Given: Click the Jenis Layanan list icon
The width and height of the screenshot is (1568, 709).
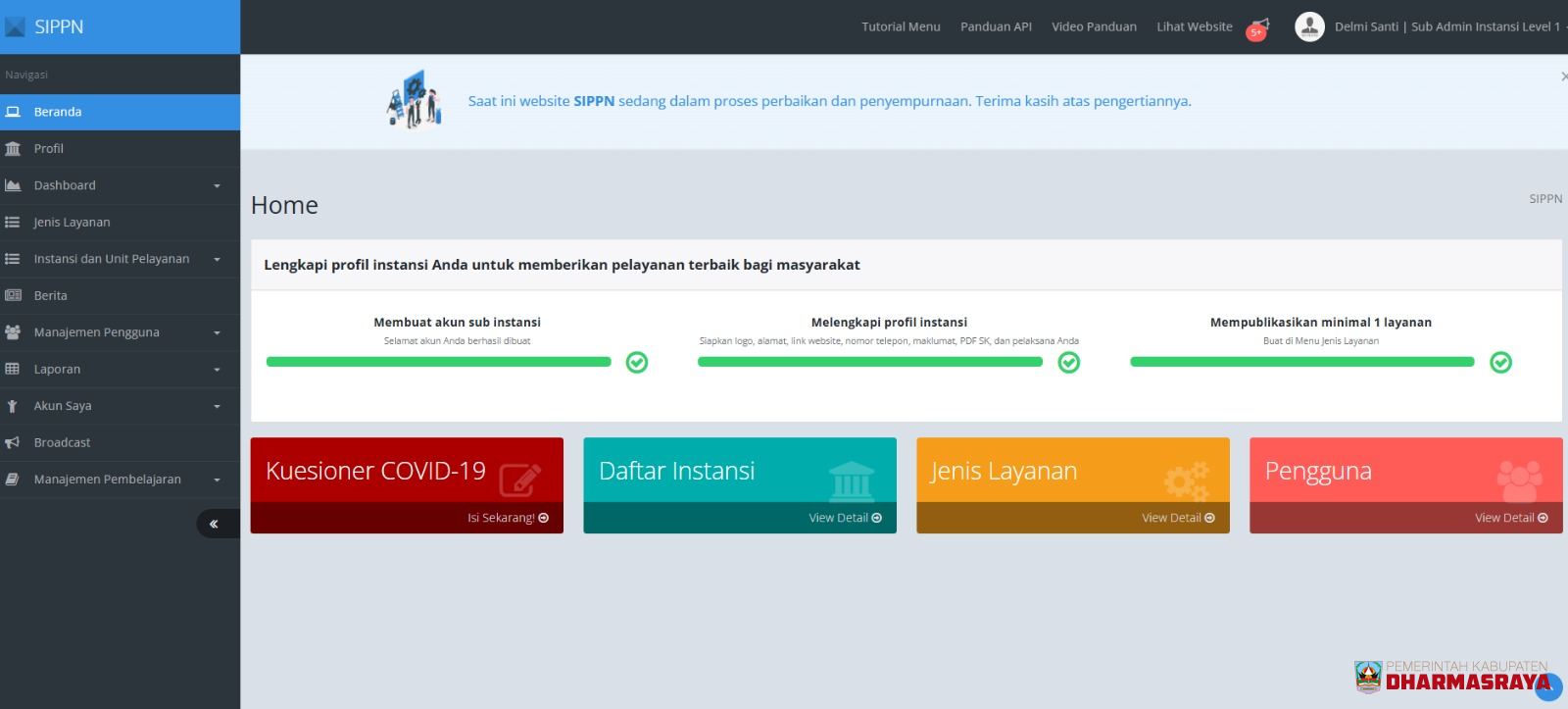Looking at the screenshot, I should coord(13,223).
